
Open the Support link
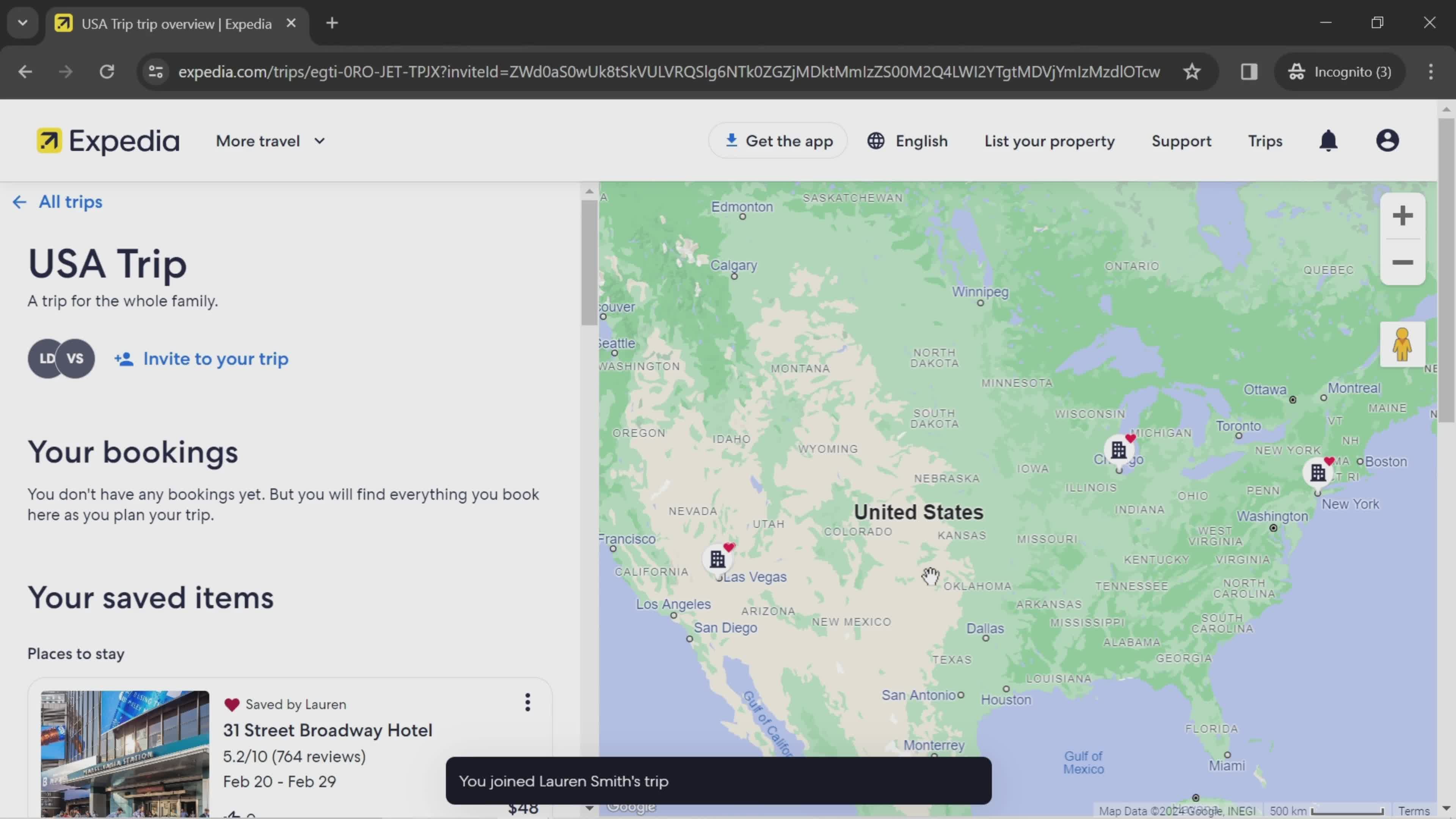[1181, 141]
